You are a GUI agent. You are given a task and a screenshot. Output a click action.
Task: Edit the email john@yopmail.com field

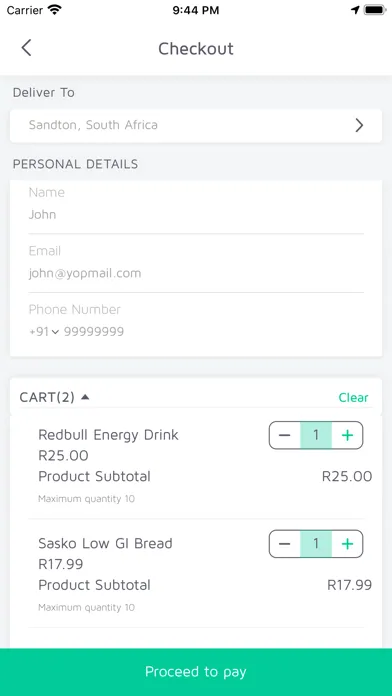click(196, 273)
